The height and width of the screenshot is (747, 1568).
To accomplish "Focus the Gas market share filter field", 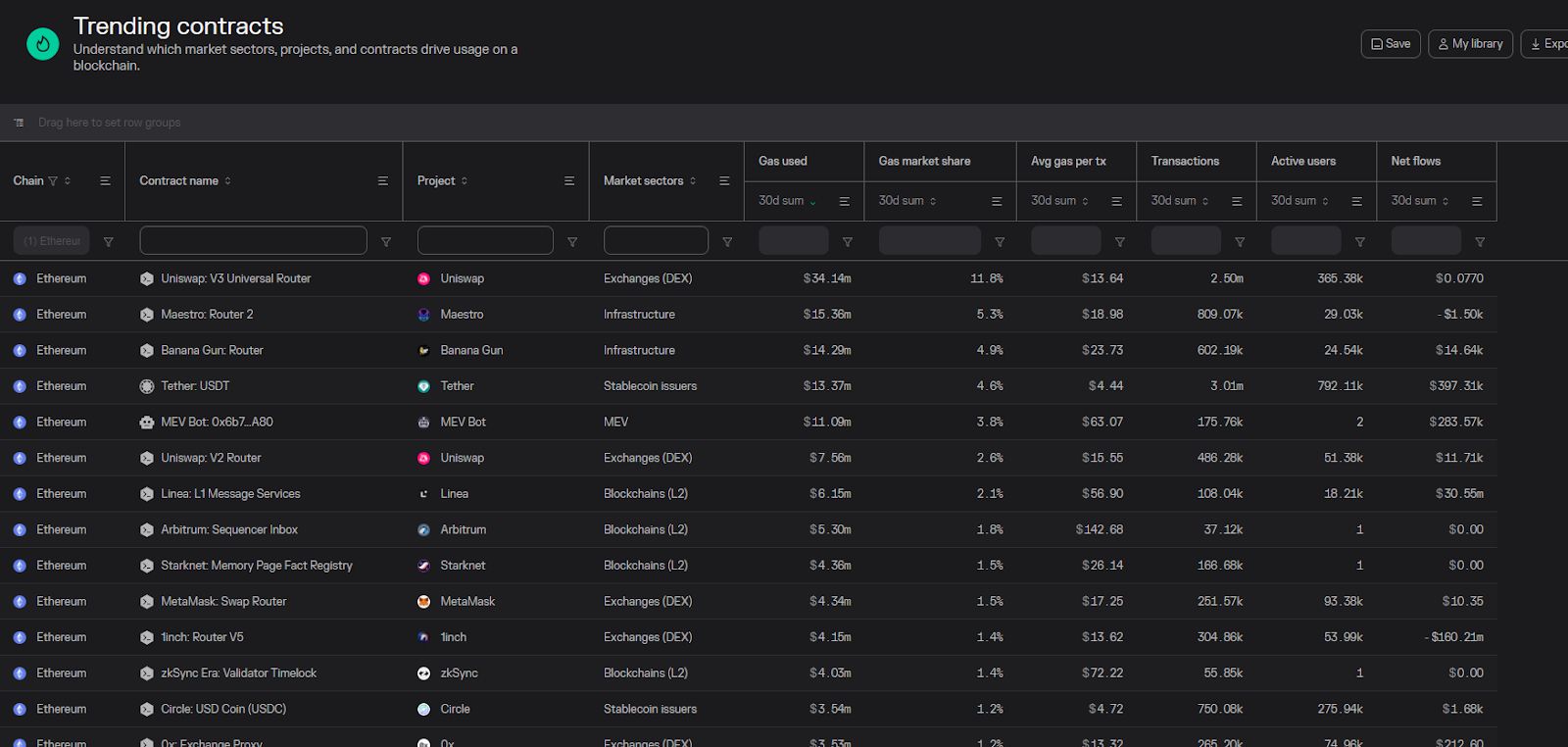I will [x=930, y=241].
